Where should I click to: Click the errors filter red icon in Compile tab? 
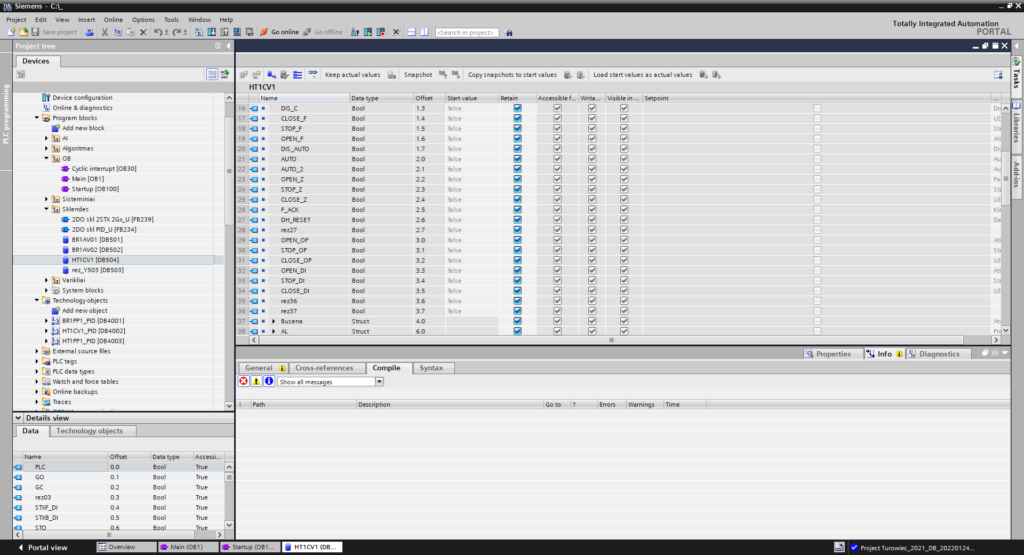(244, 381)
